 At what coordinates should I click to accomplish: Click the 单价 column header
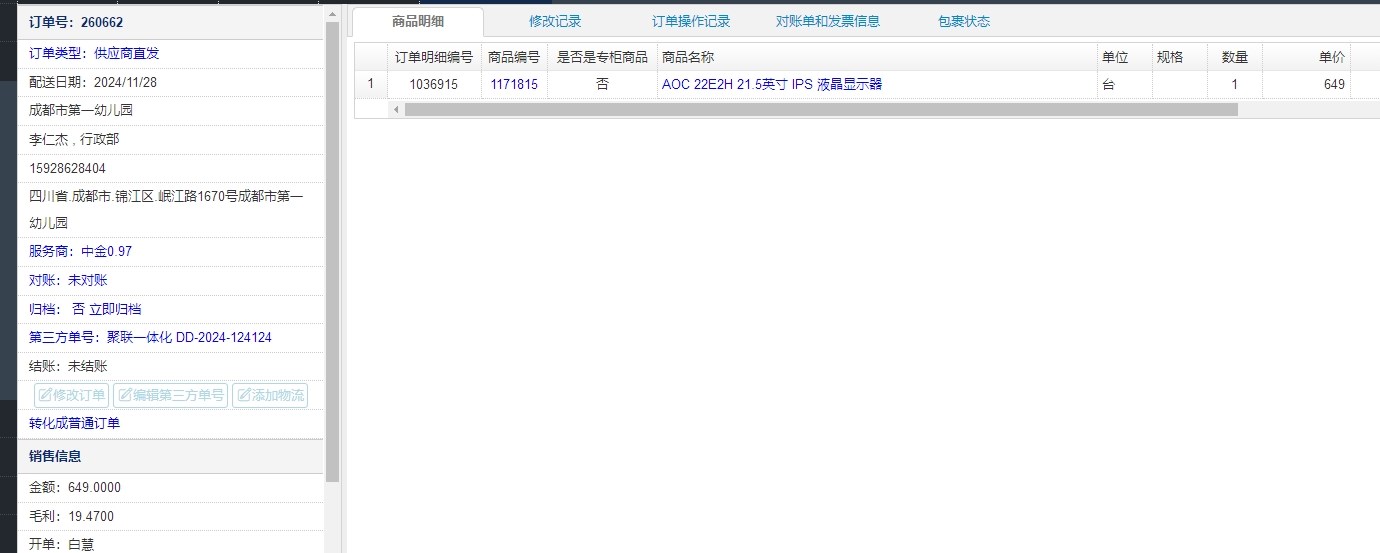[x=1306, y=58]
